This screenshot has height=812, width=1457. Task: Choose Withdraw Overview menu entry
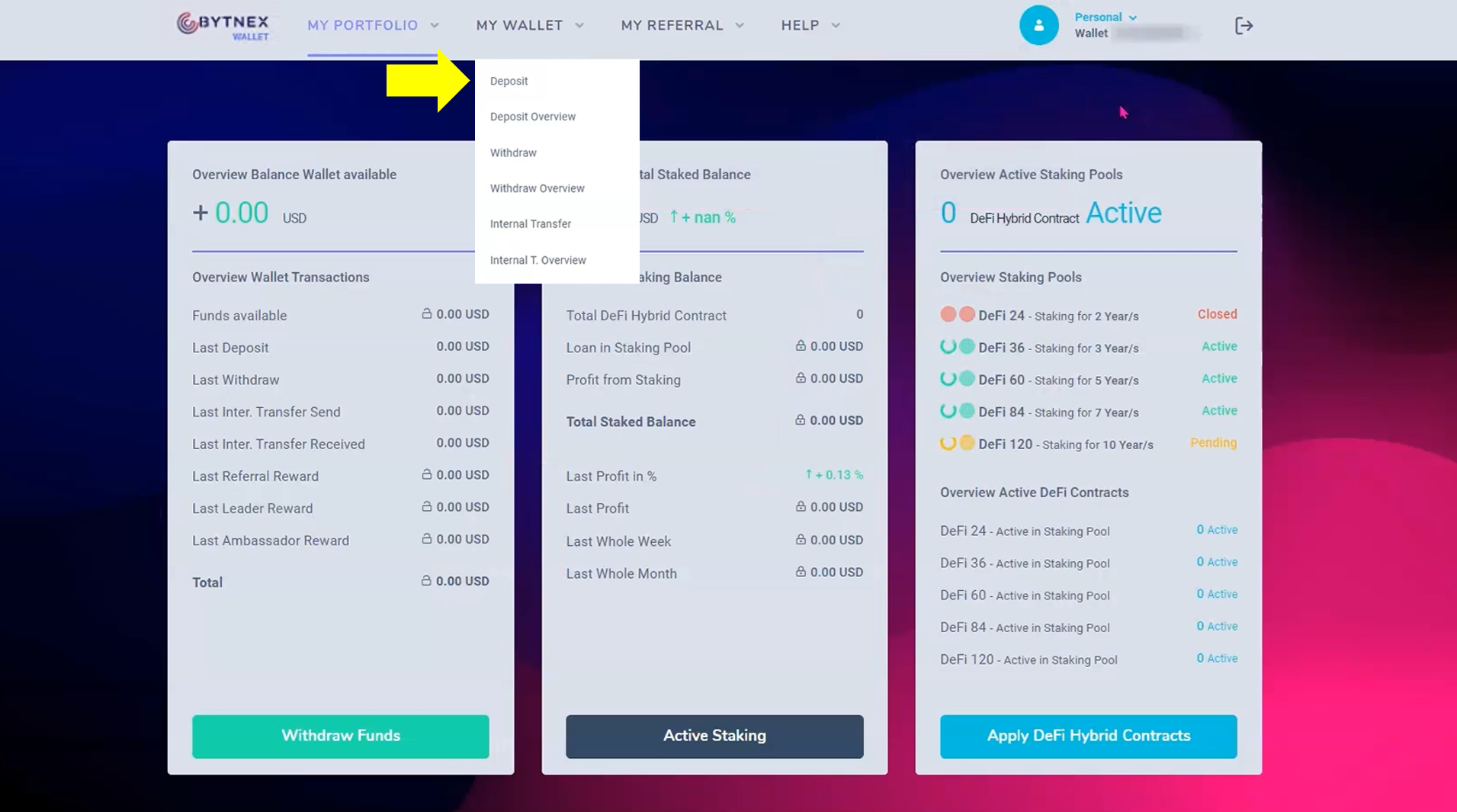(x=537, y=188)
